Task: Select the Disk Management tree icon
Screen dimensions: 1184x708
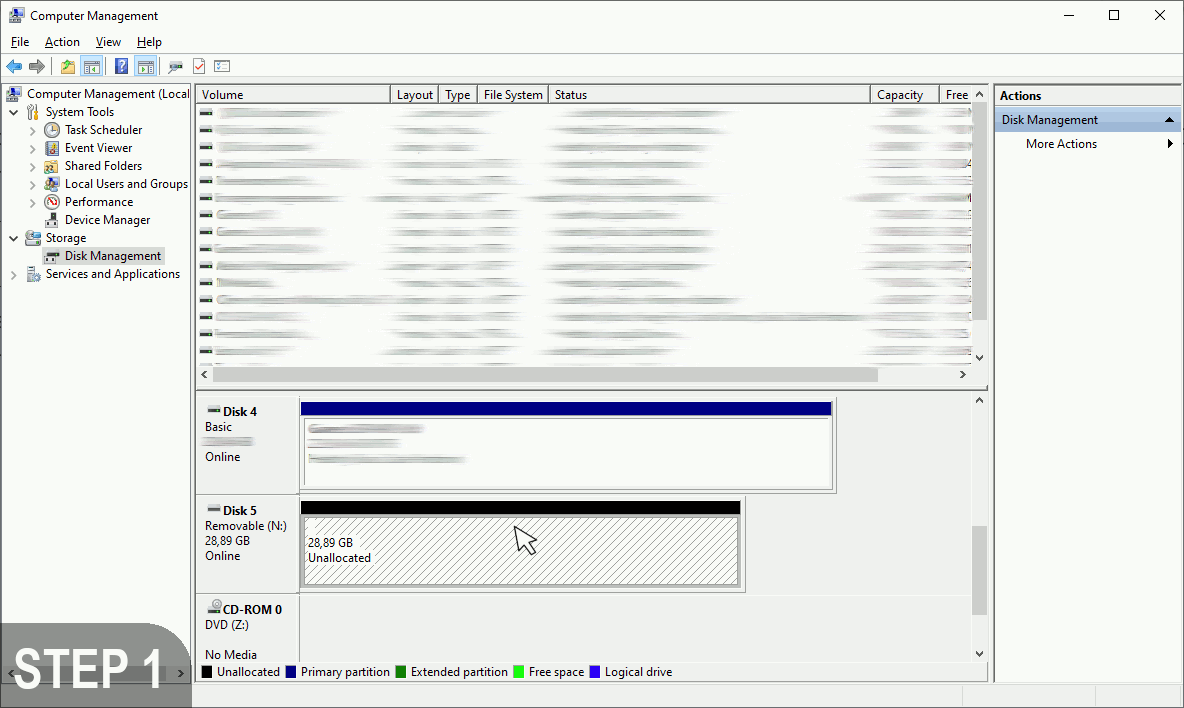Action: pos(51,257)
